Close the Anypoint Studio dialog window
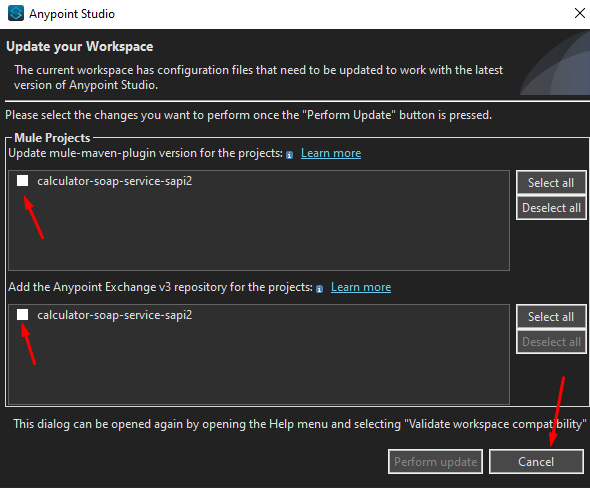590x488 pixels. (579, 13)
